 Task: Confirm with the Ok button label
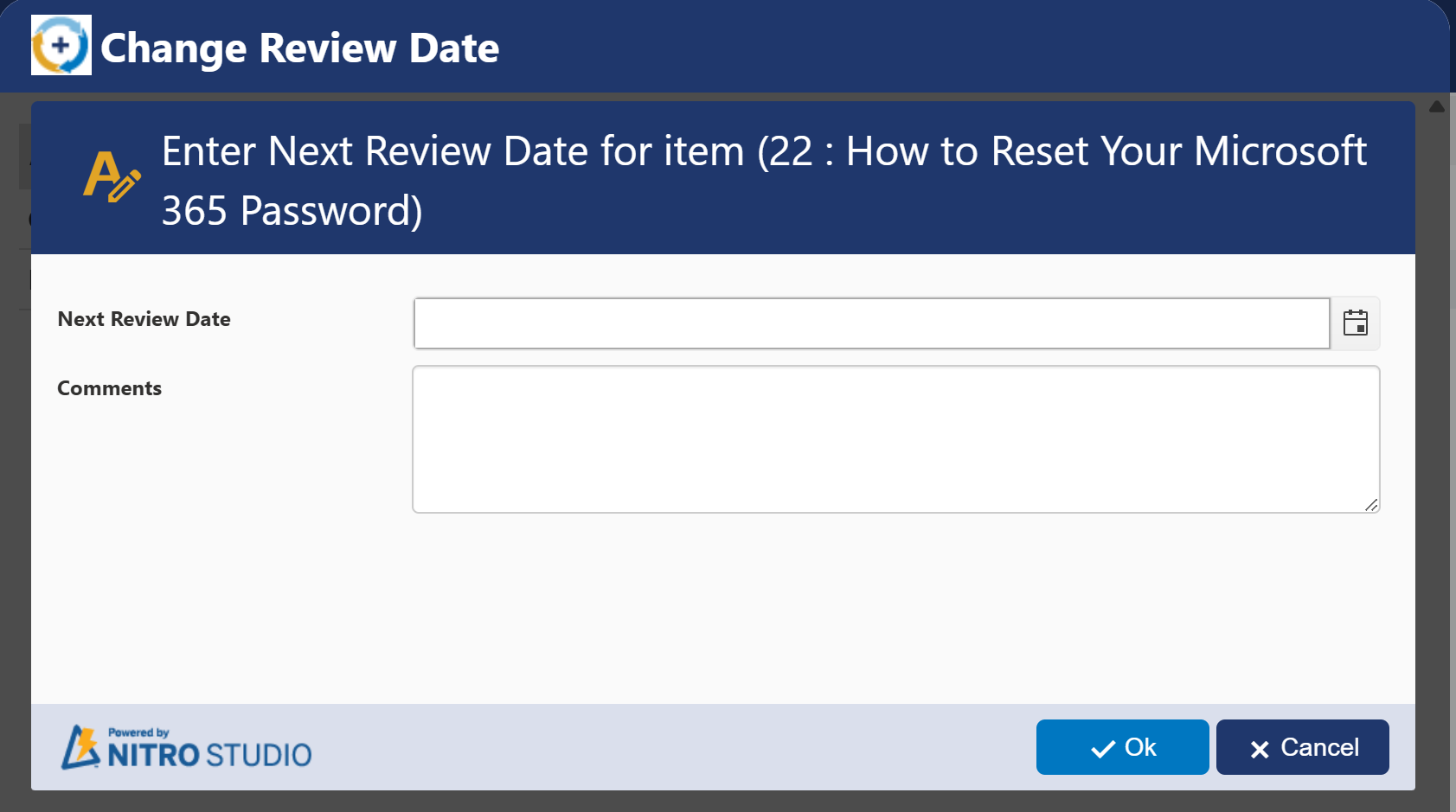click(1140, 747)
